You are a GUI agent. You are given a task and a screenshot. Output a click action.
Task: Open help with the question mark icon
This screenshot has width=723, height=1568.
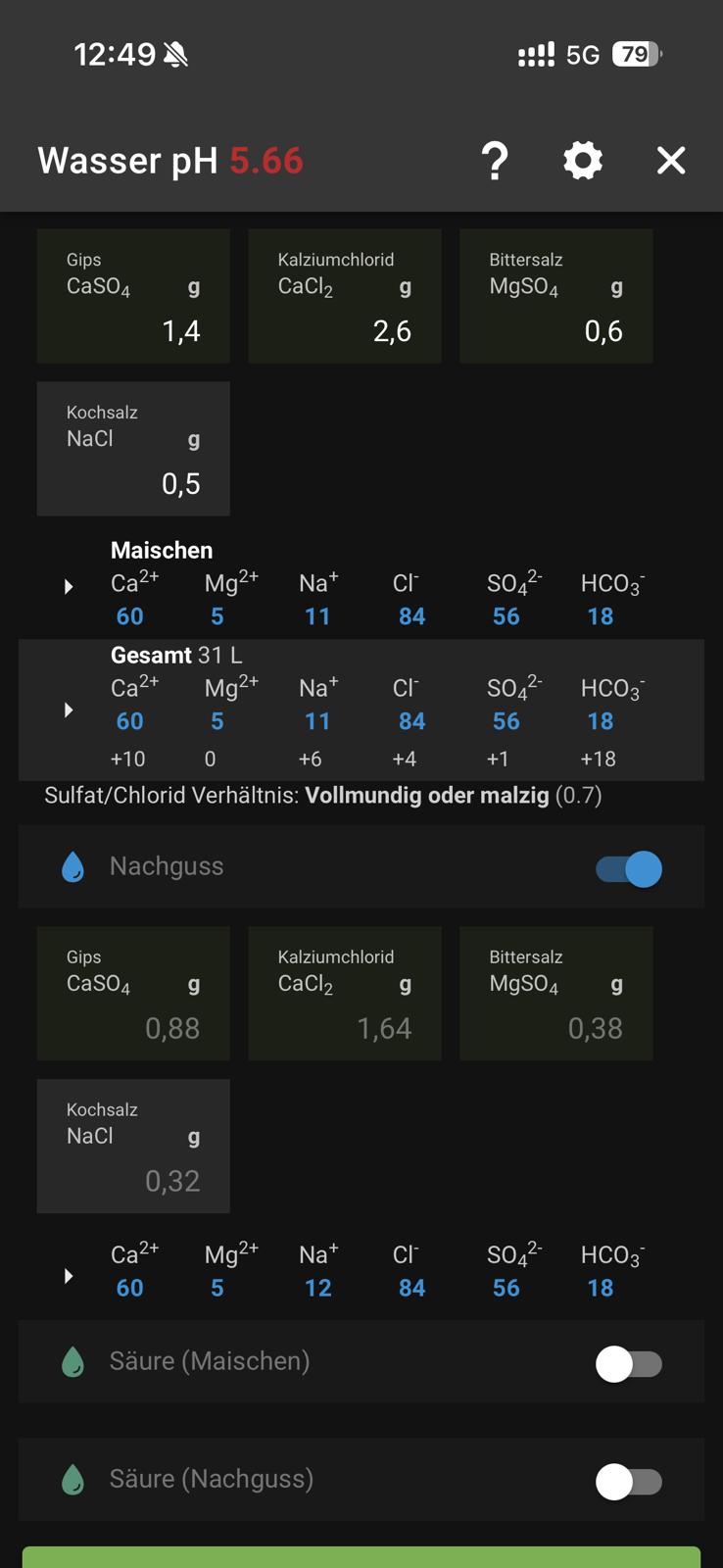click(495, 161)
